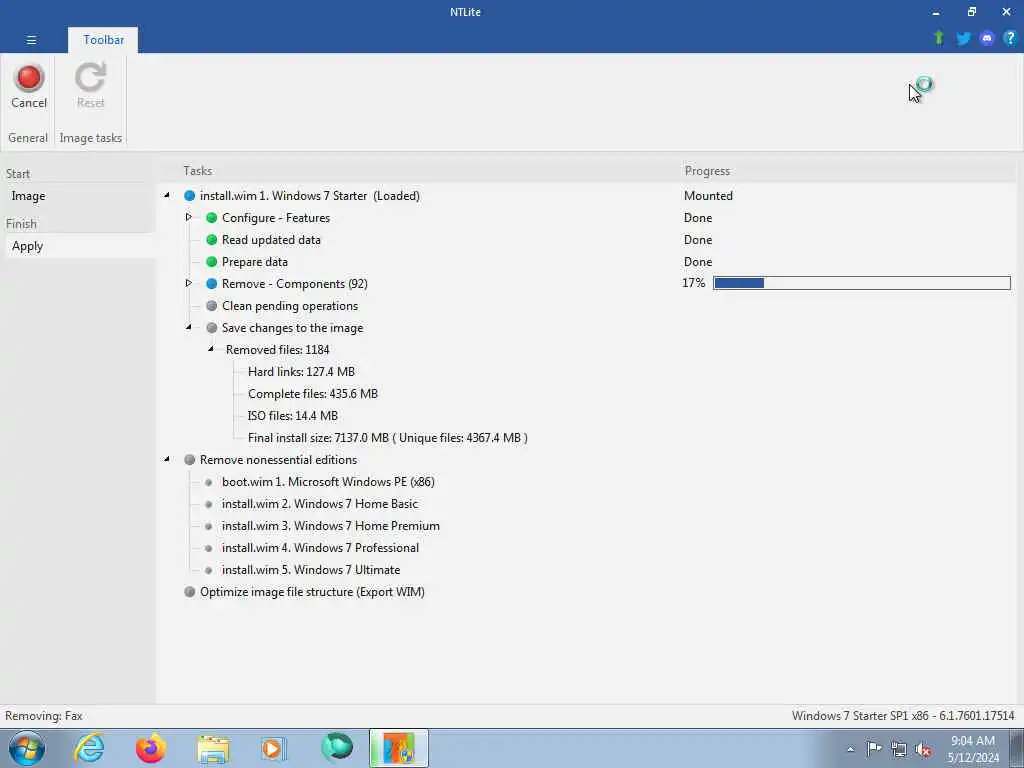Click the red Cancel button
This screenshot has height=768, width=1024.
(x=29, y=87)
